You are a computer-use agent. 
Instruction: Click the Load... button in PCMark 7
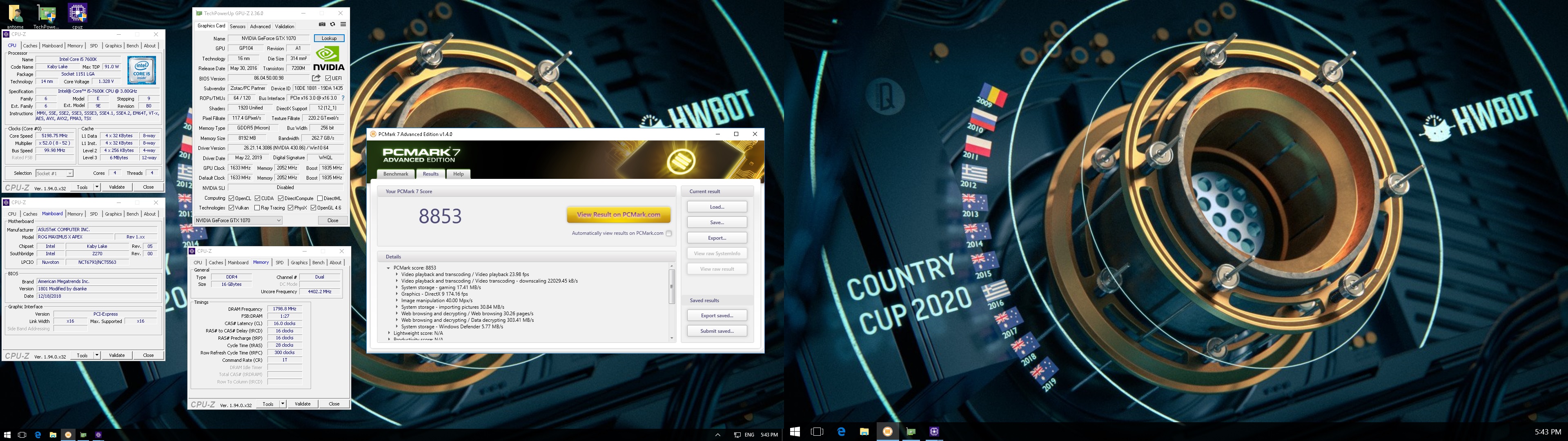[x=717, y=207]
